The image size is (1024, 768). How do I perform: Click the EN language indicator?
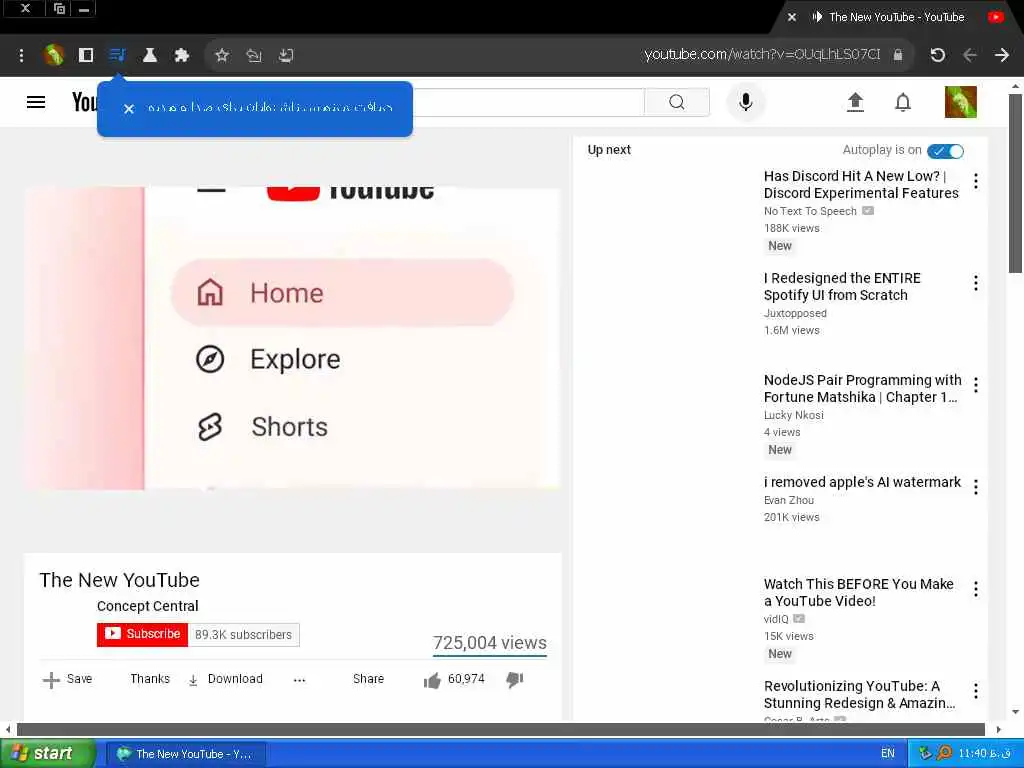click(x=888, y=753)
